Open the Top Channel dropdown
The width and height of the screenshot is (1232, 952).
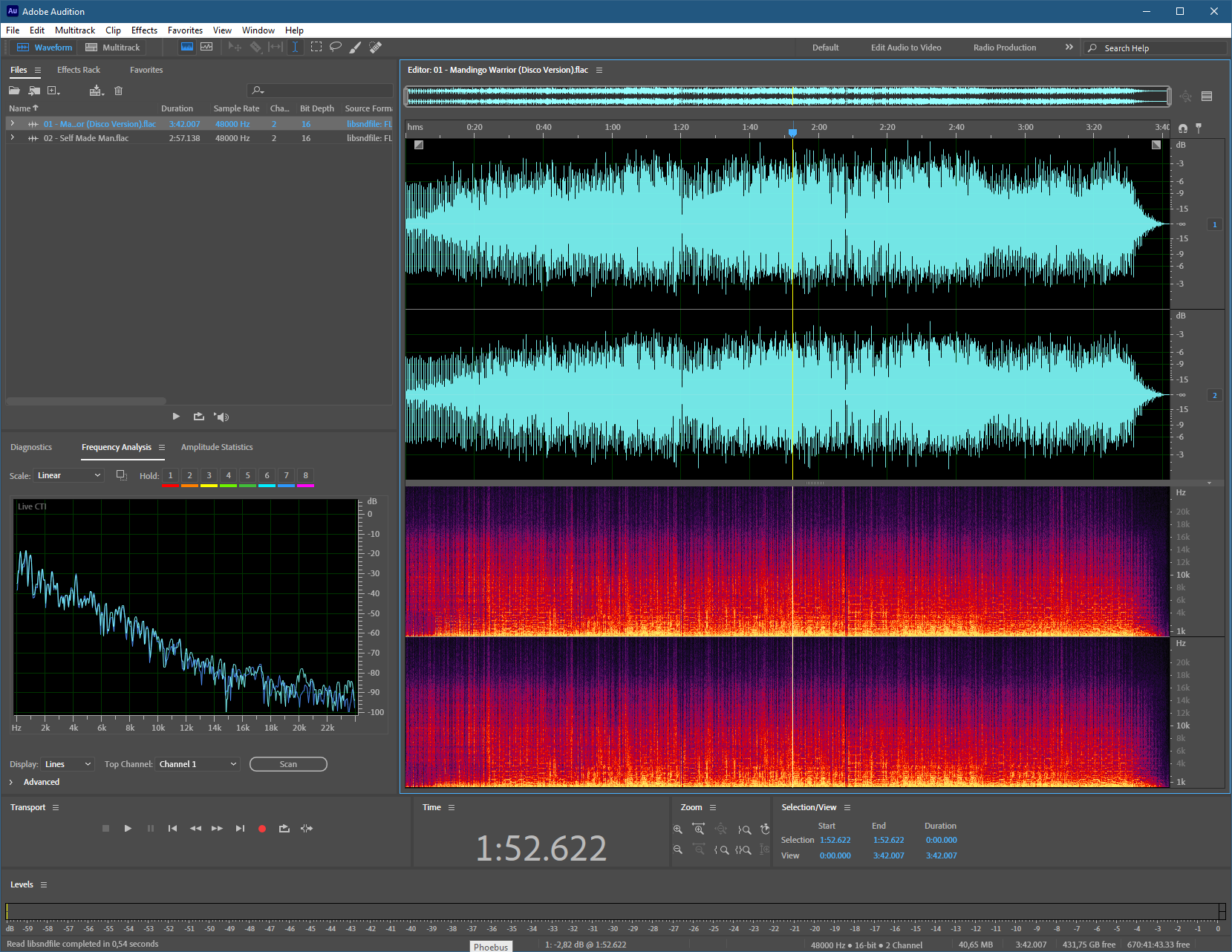pyautogui.click(x=198, y=764)
